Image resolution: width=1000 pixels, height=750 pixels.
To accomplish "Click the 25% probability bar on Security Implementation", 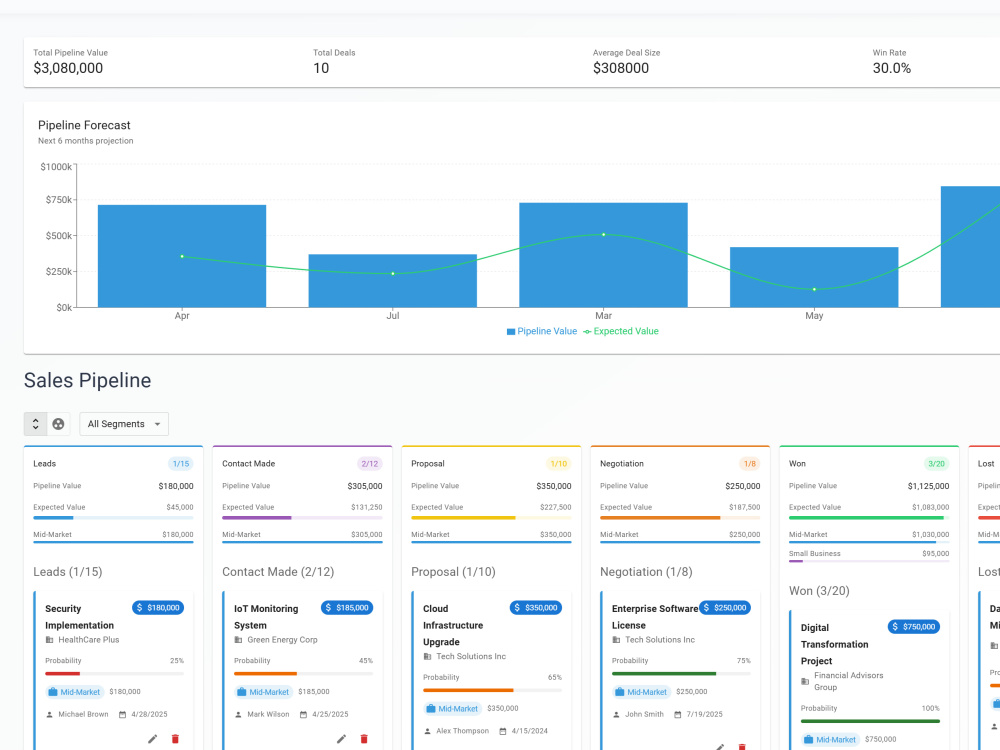I will coord(114,673).
